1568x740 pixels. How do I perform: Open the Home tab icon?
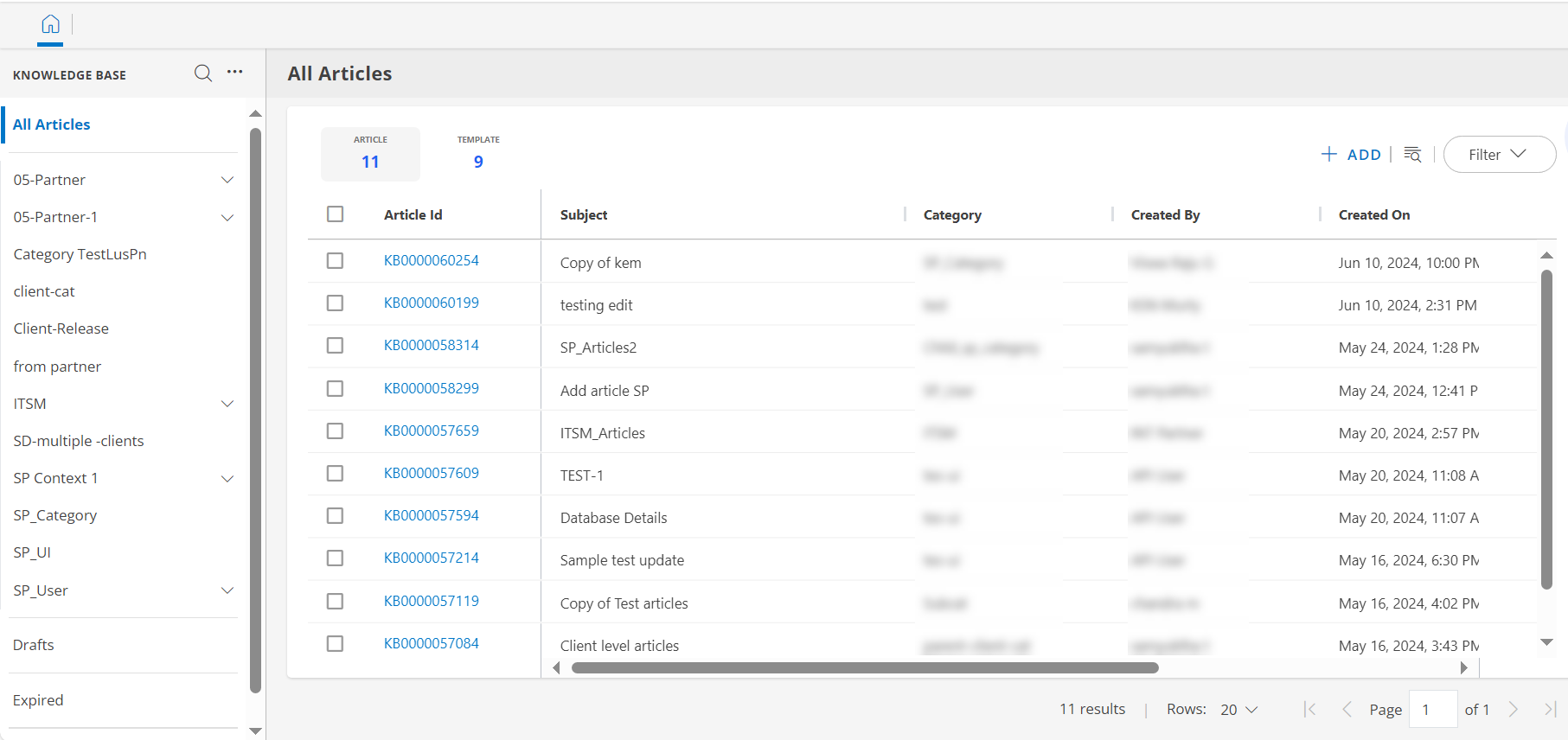click(51, 24)
